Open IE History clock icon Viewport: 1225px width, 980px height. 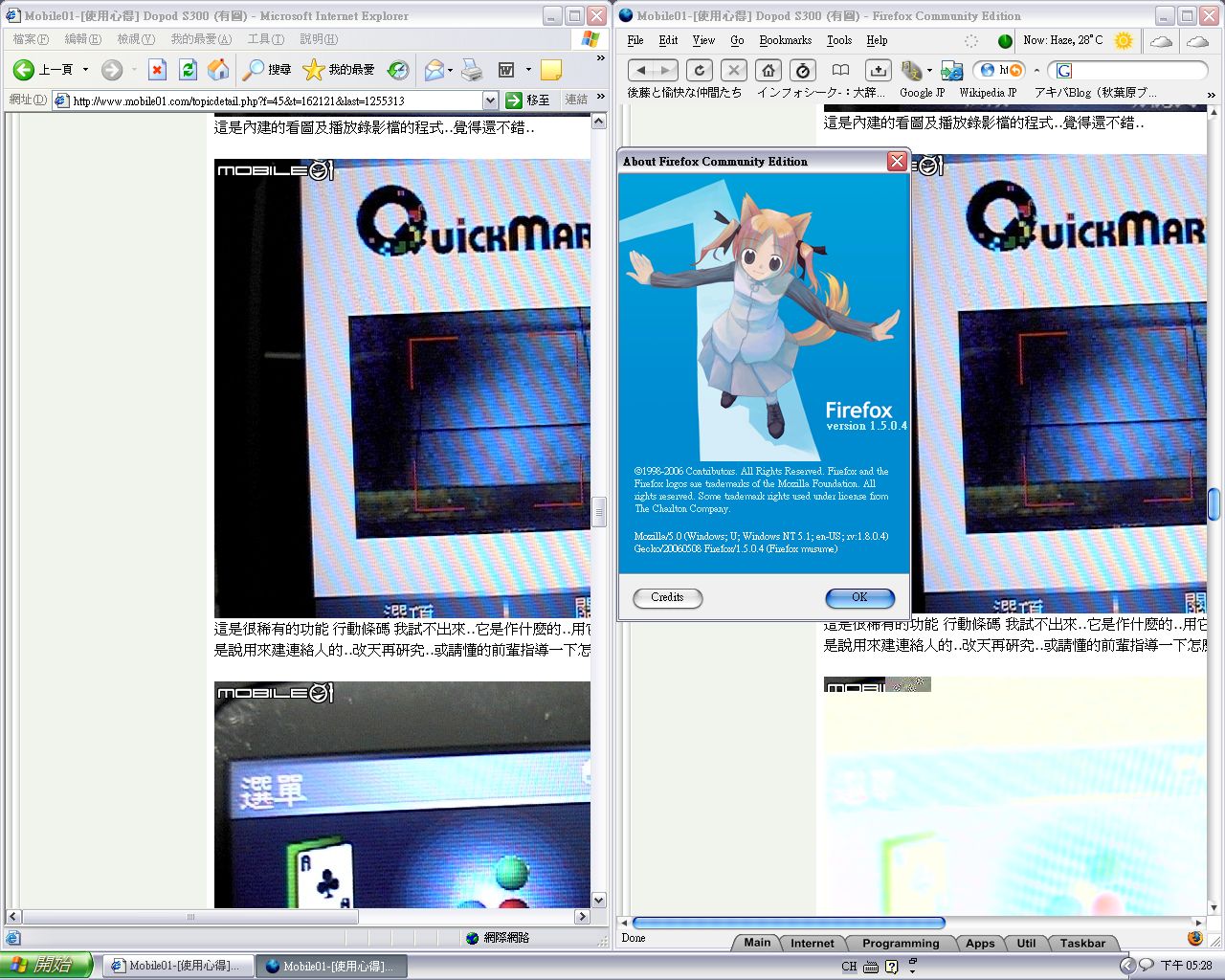pos(398,70)
